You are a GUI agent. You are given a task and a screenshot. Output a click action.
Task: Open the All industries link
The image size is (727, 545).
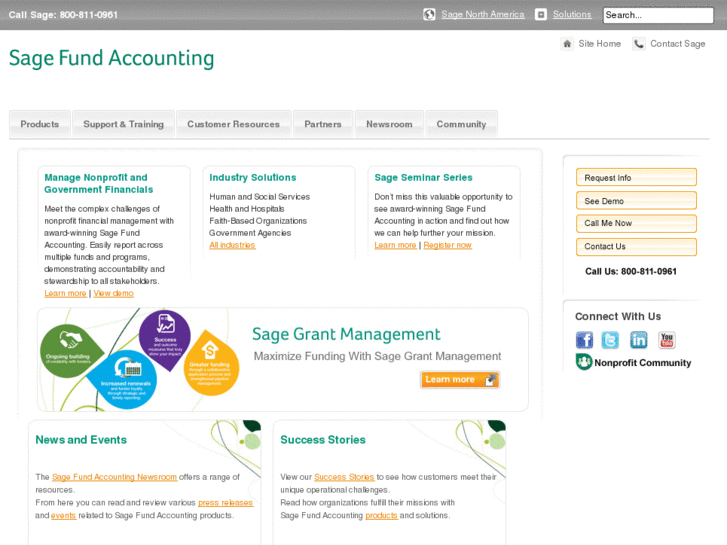click(x=232, y=245)
